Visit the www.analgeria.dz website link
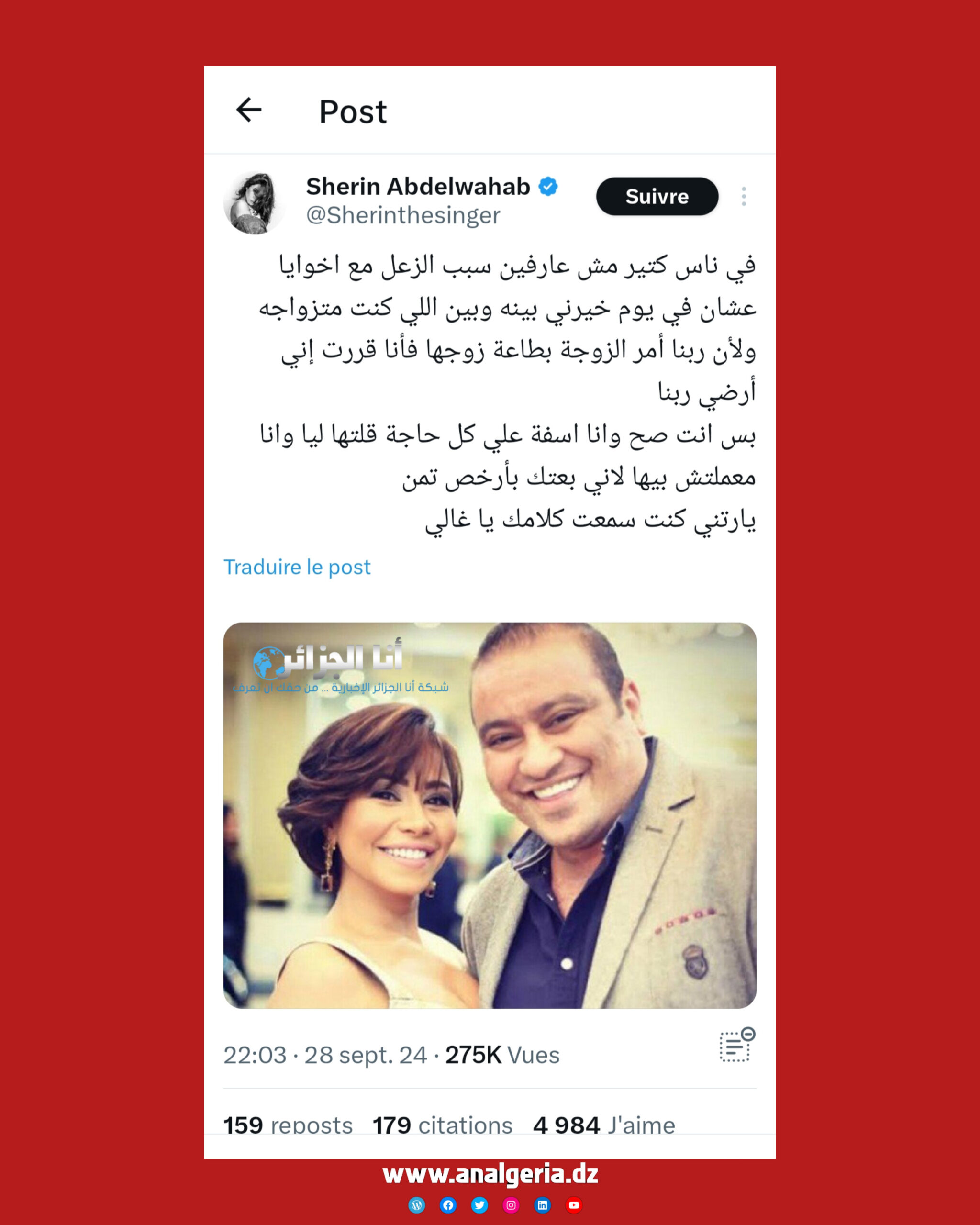The image size is (980, 1225). pyautogui.click(x=490, y=1174)
